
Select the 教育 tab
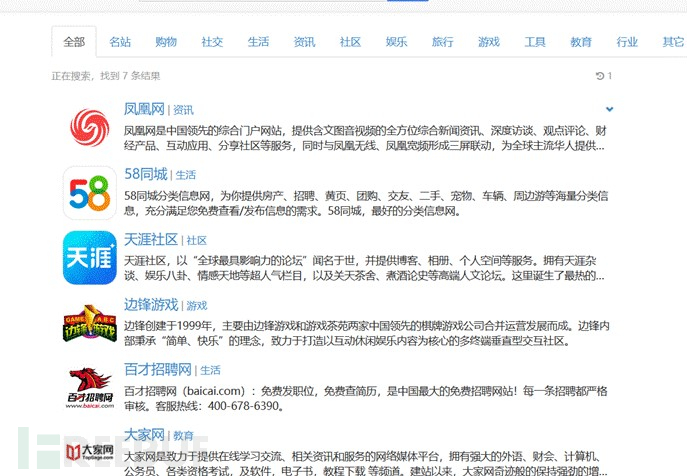coord(581,42)
